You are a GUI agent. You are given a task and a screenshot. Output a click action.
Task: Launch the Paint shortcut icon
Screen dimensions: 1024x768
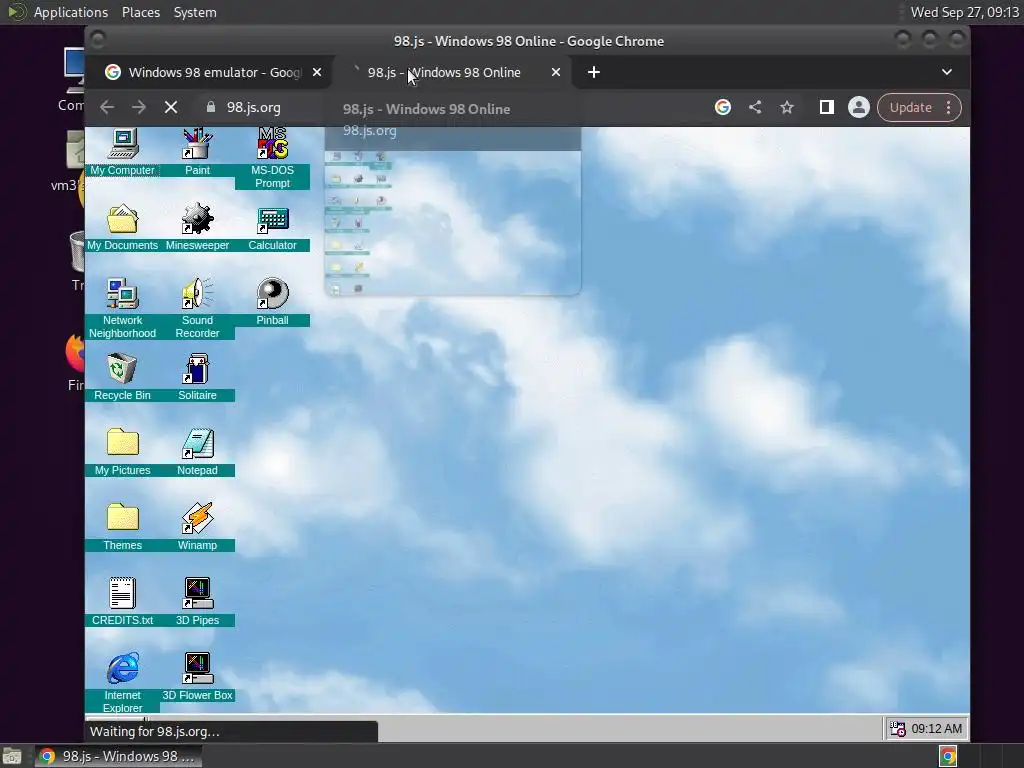(197, 152)
